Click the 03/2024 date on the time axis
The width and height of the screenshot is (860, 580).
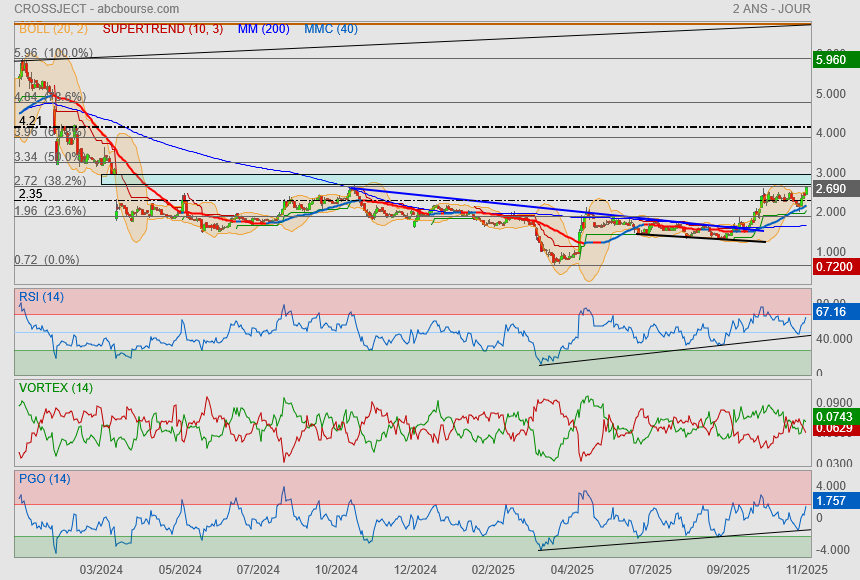[x=100, y=570]
